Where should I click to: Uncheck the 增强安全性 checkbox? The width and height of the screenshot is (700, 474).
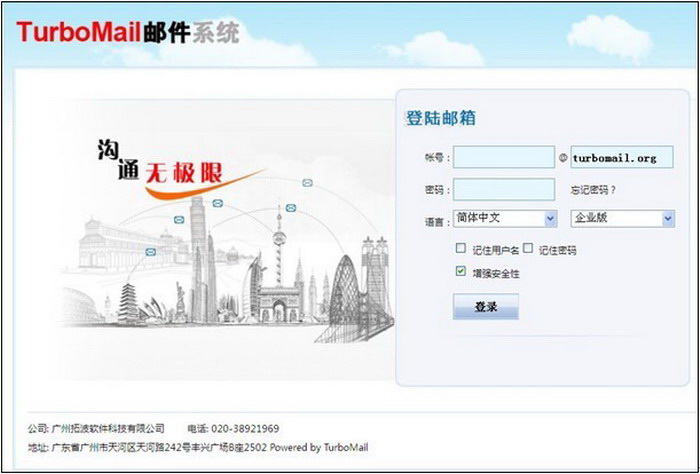461,272
